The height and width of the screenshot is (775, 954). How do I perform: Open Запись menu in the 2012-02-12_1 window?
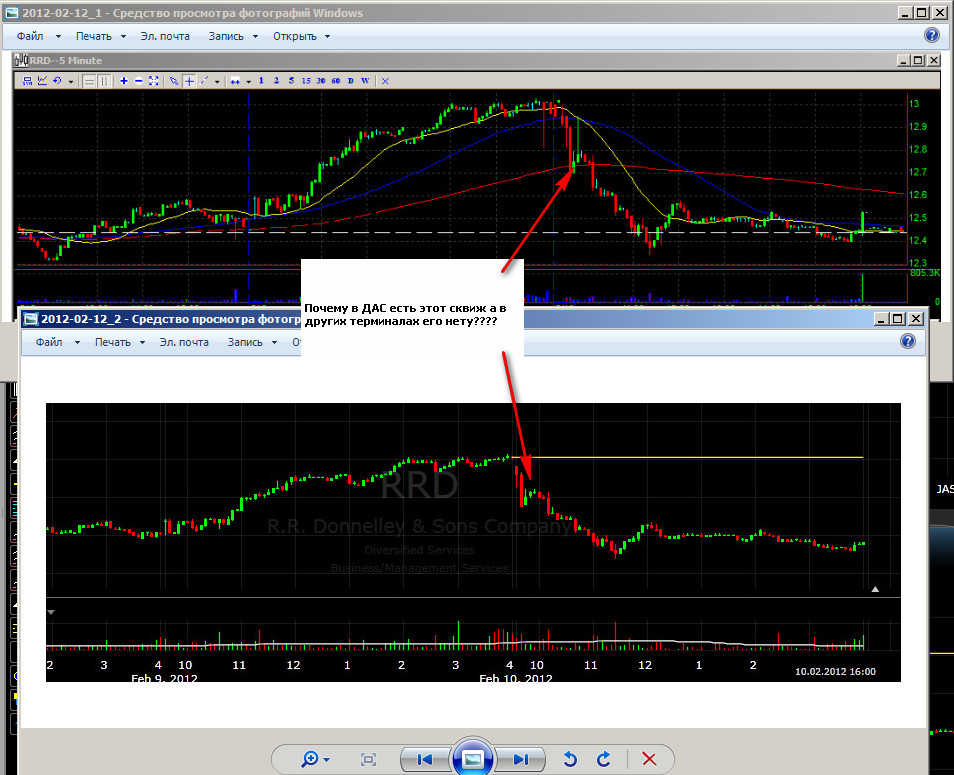(234, 36)
